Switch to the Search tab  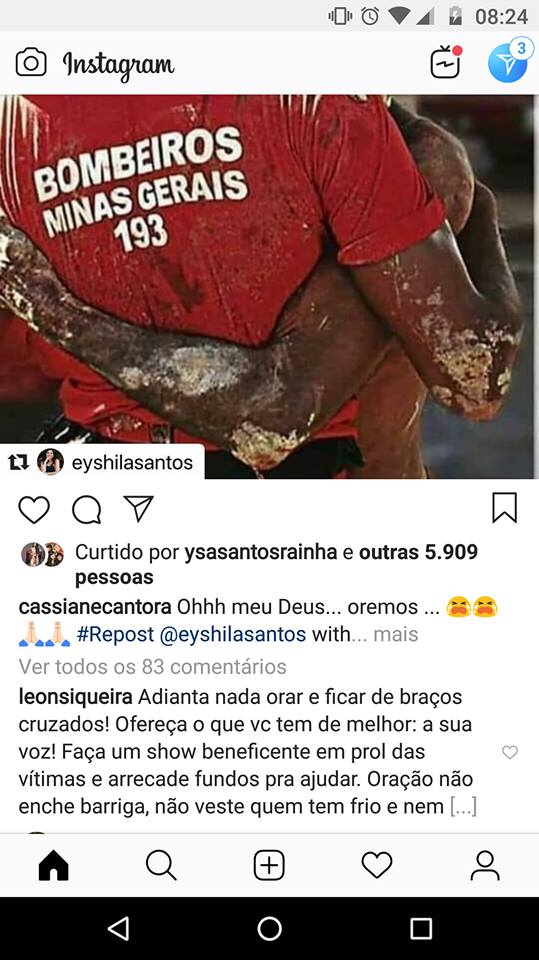[x=161, y=866]
